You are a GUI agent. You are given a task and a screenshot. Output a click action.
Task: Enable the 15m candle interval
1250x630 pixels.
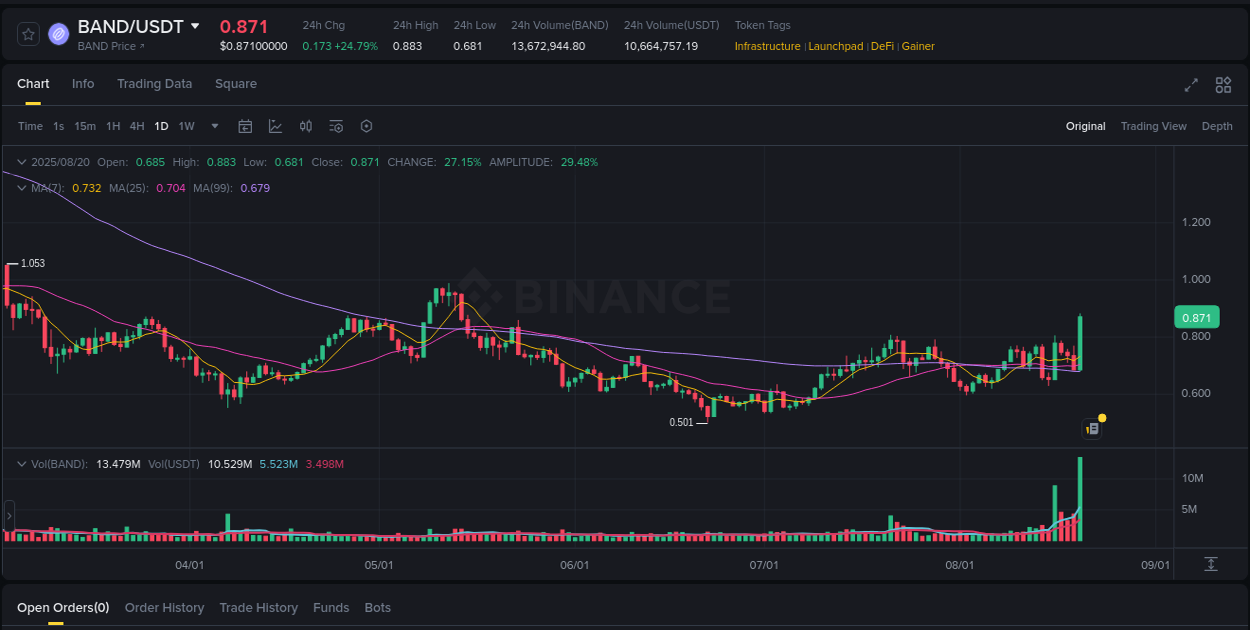pos(85,126)
